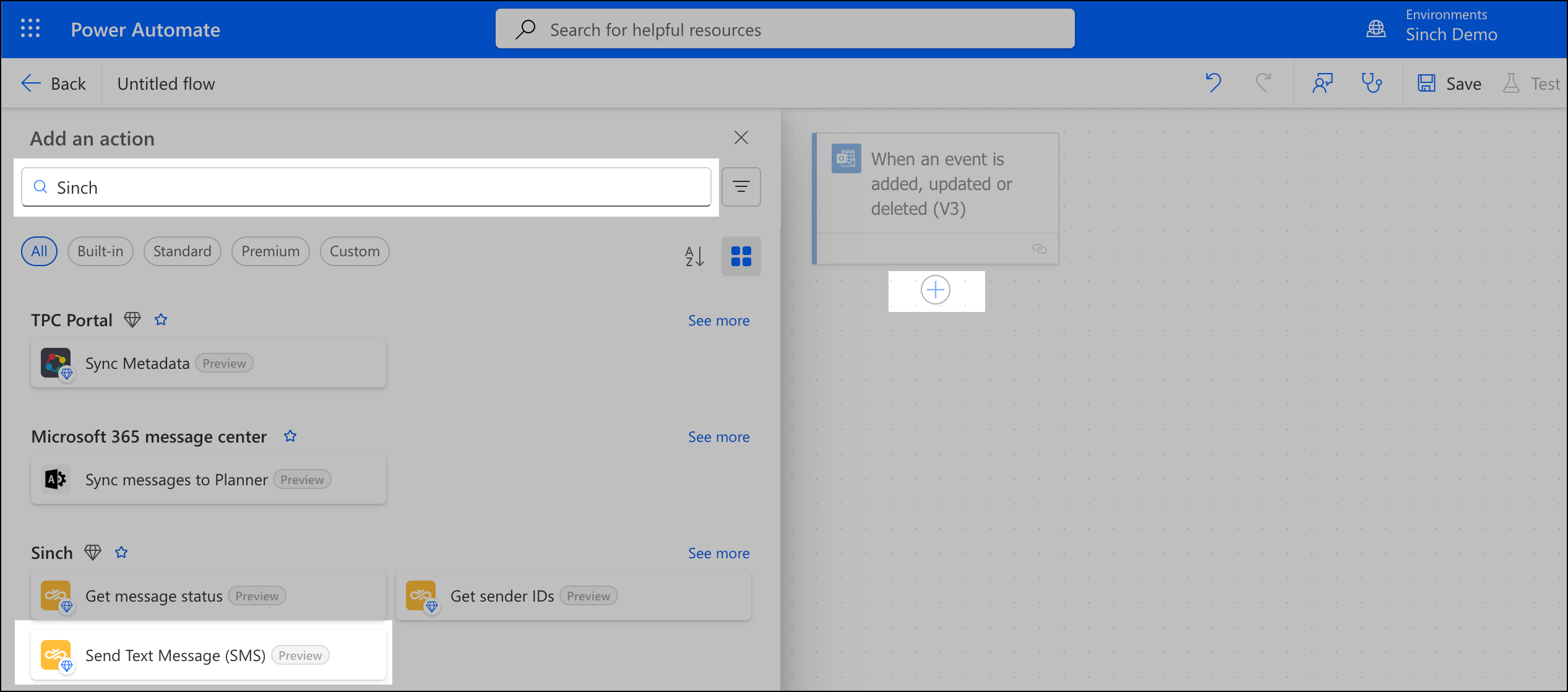1568x692 pixels.
Task: Click the Environments globe icon
Action: click(1376, 28)
